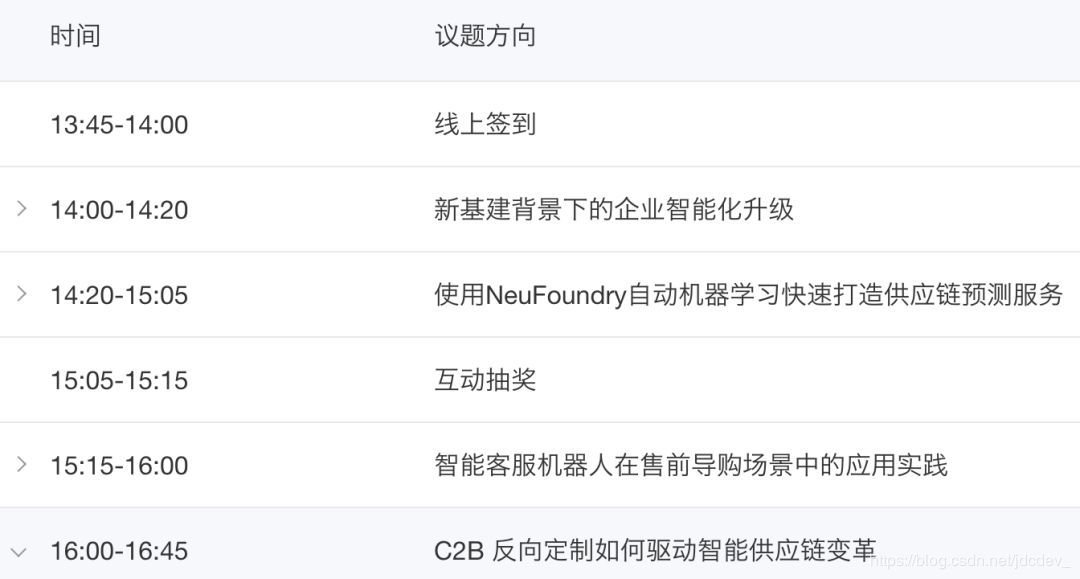
Task: Select the 互动抽奖 topic row
Action: pyautogui.click(x=540, y=380)
